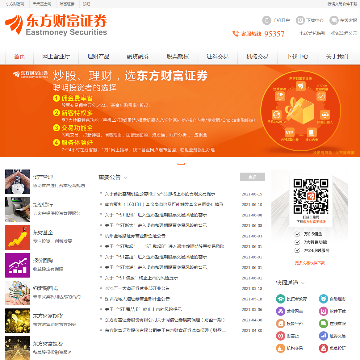Screen dimensions: 360x360
Task: Open the blue bar-chart quick link icon
Action: pyautogui.click(x=323, y=336)
